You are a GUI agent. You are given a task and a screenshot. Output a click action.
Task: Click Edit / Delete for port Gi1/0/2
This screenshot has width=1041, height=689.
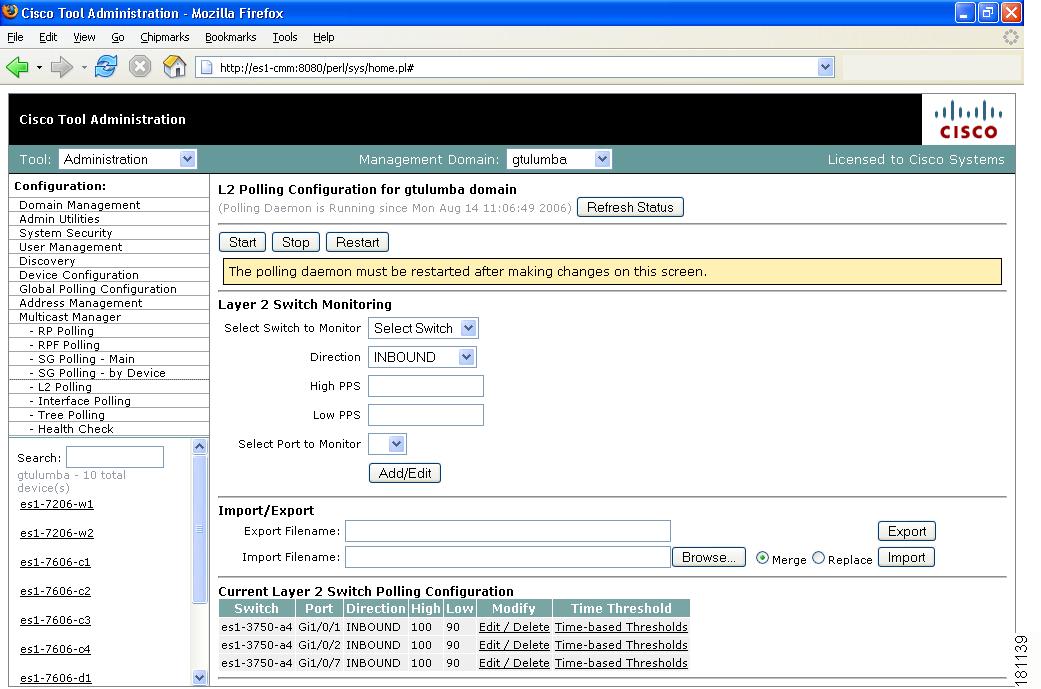tap(514, 645)
